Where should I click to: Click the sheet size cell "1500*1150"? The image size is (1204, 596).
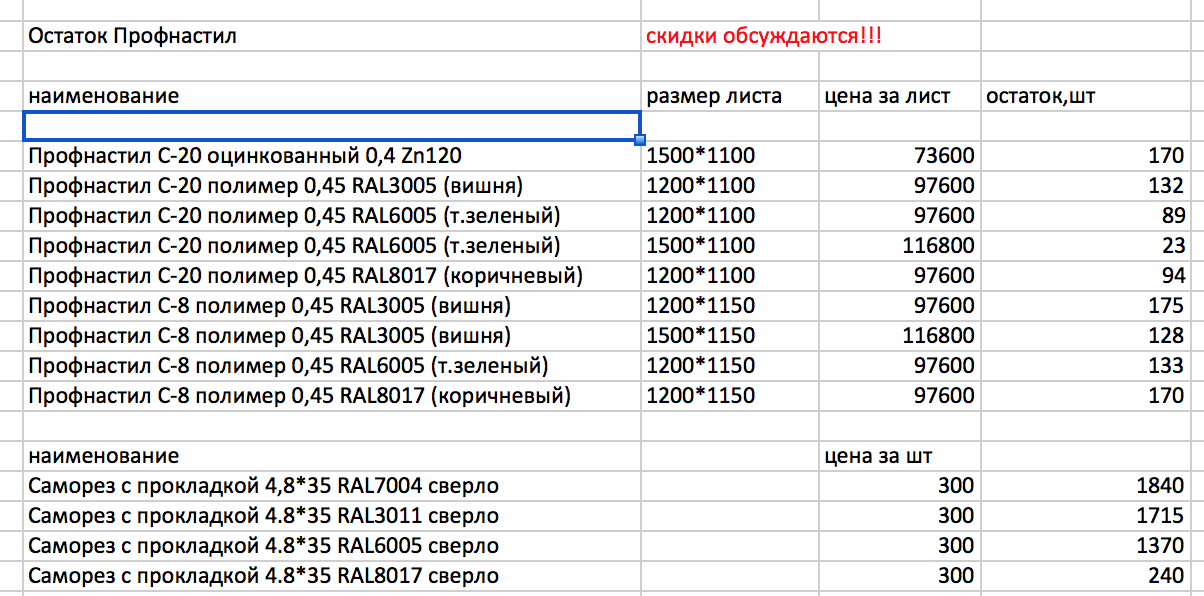click(x=701, y=336)
